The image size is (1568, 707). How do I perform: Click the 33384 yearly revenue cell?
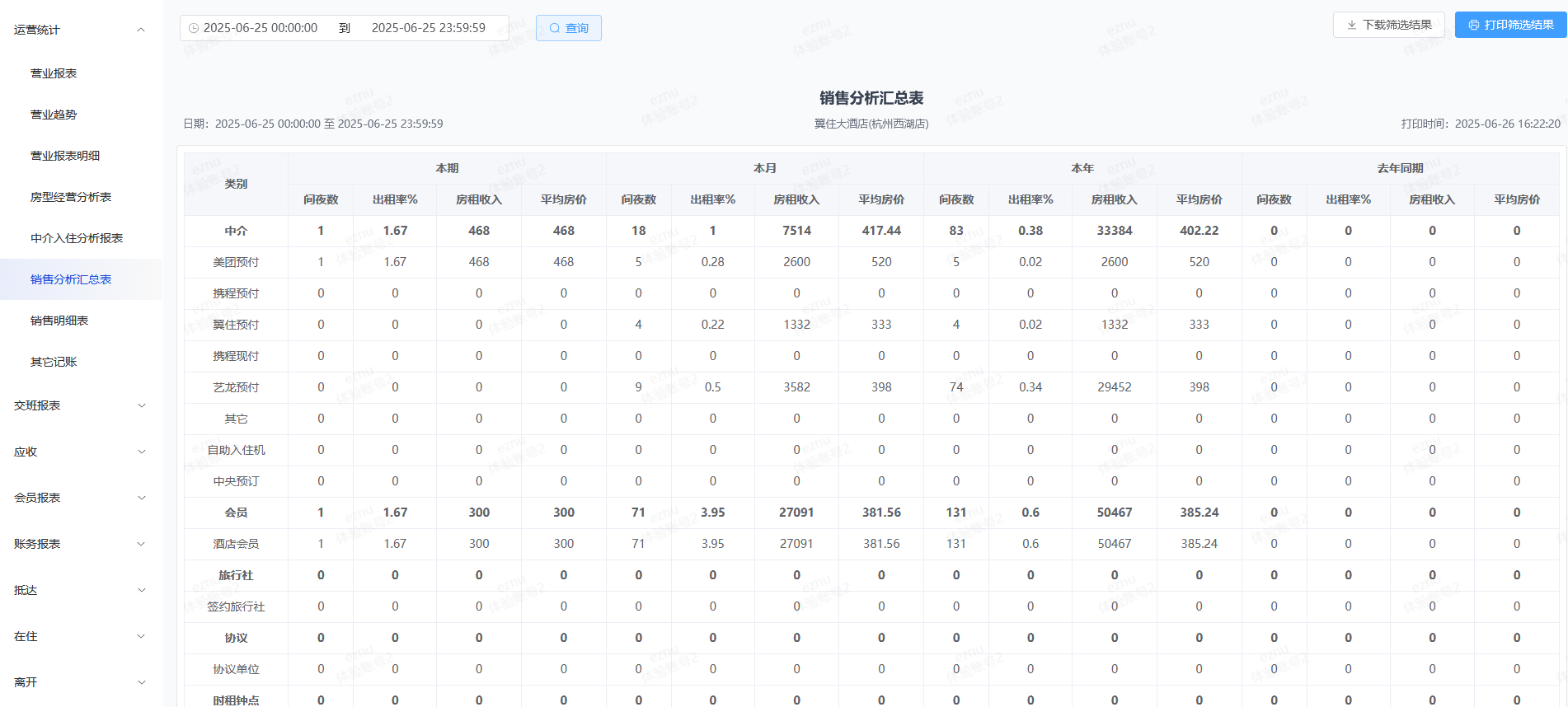point(1115,231)
